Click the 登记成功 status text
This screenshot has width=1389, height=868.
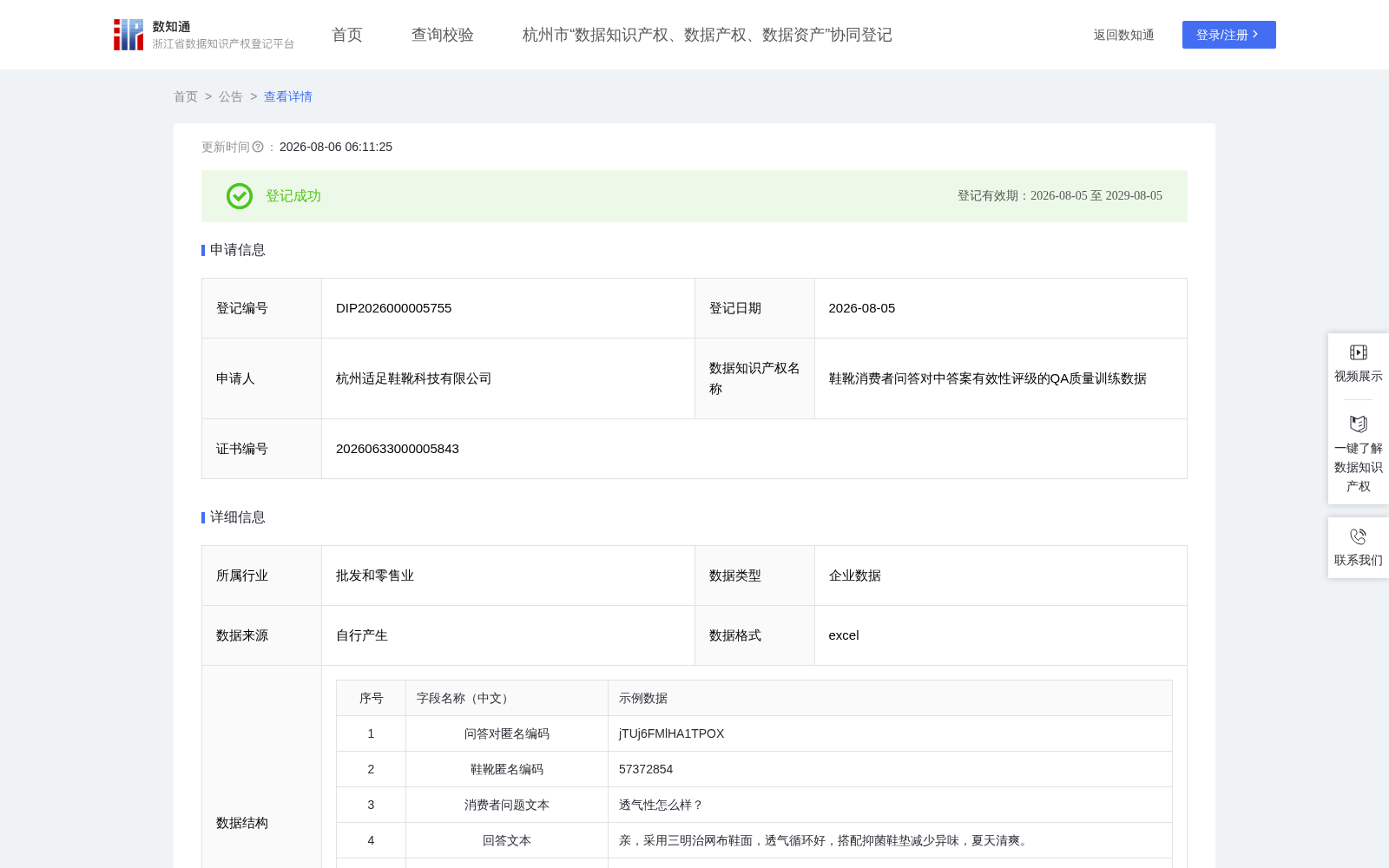pyautogui.click(x=293, y=196)
